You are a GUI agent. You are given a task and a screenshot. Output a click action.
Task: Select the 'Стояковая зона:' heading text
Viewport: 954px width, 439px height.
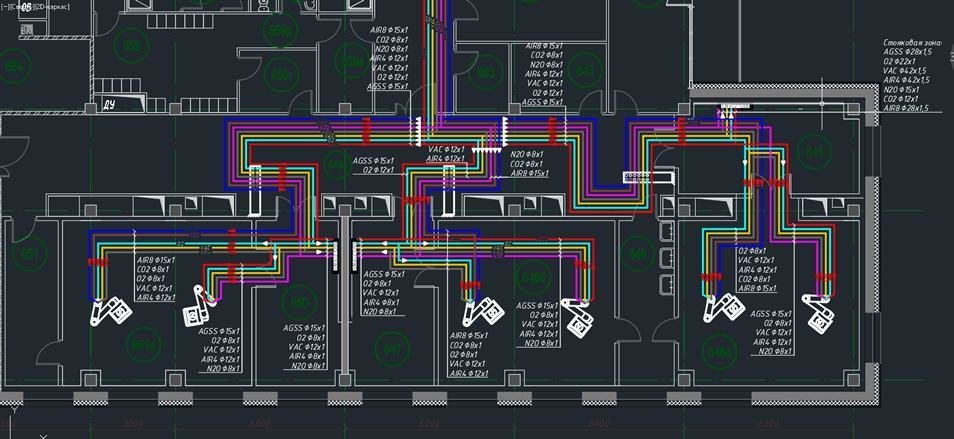913,44
